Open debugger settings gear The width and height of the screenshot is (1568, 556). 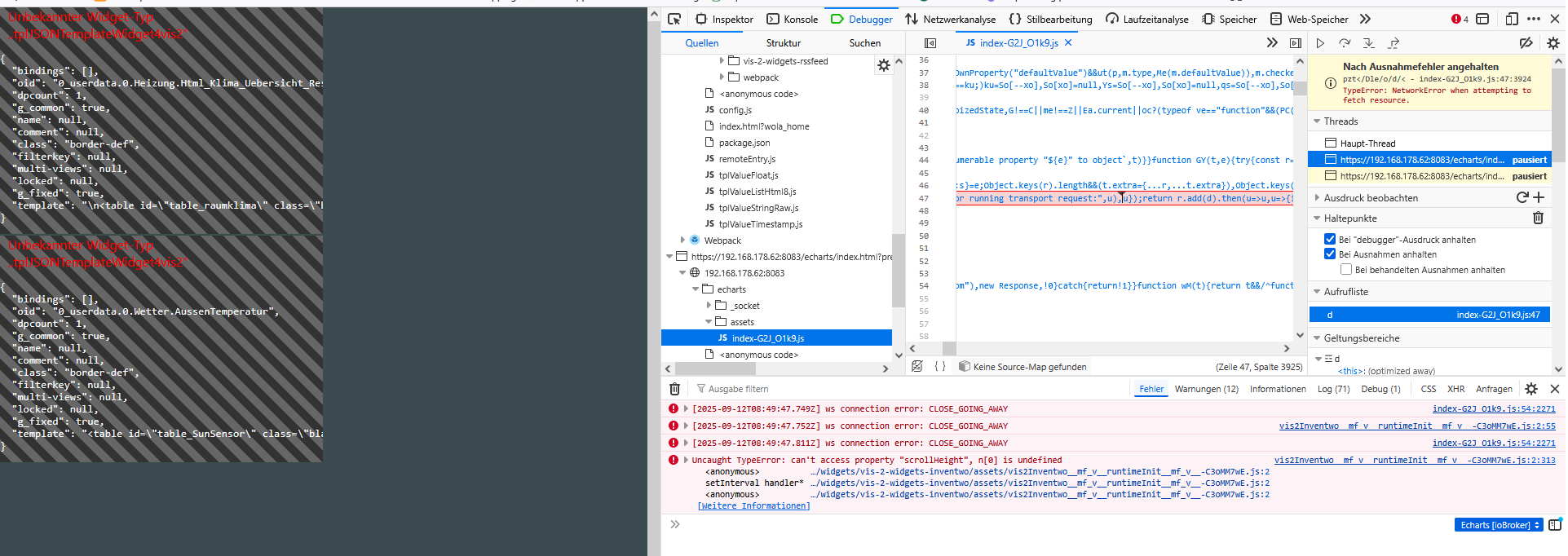(1553, 43)
